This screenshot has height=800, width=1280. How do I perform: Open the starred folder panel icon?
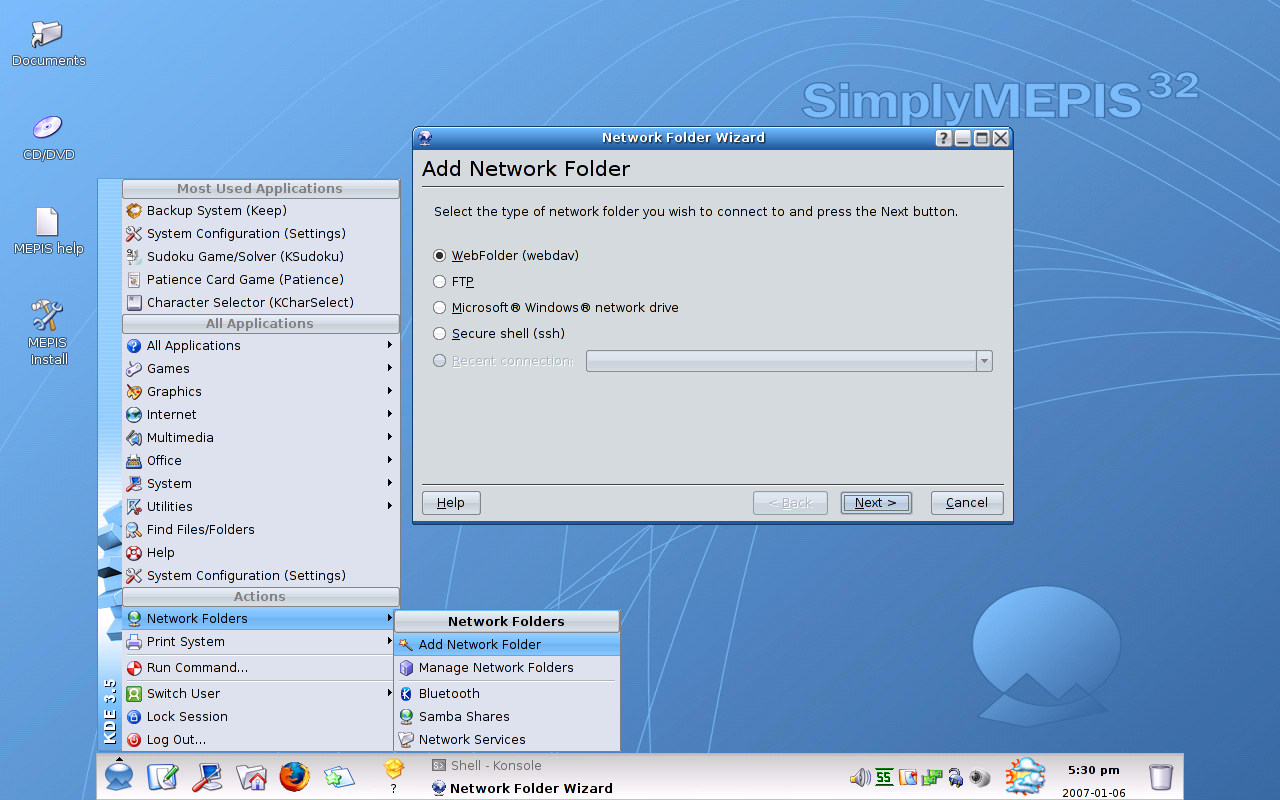[339, 777]
